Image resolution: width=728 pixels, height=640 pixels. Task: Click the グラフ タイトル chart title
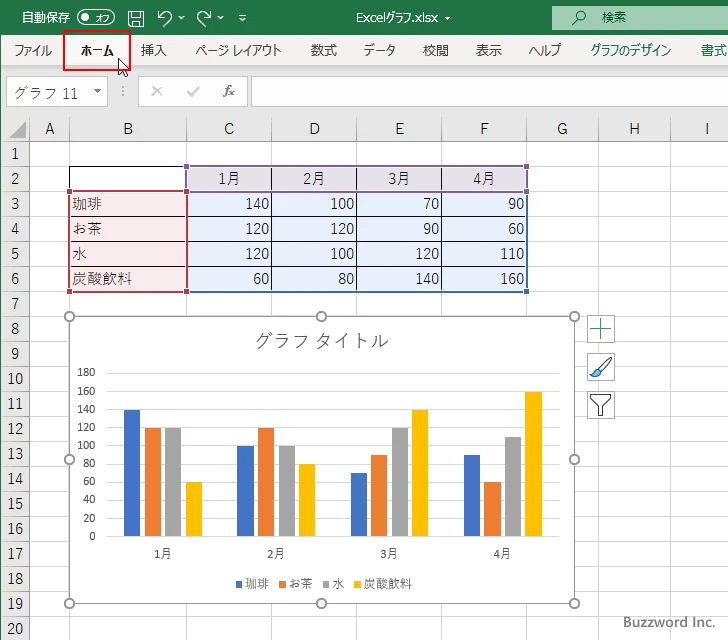(x=322, y=340)
